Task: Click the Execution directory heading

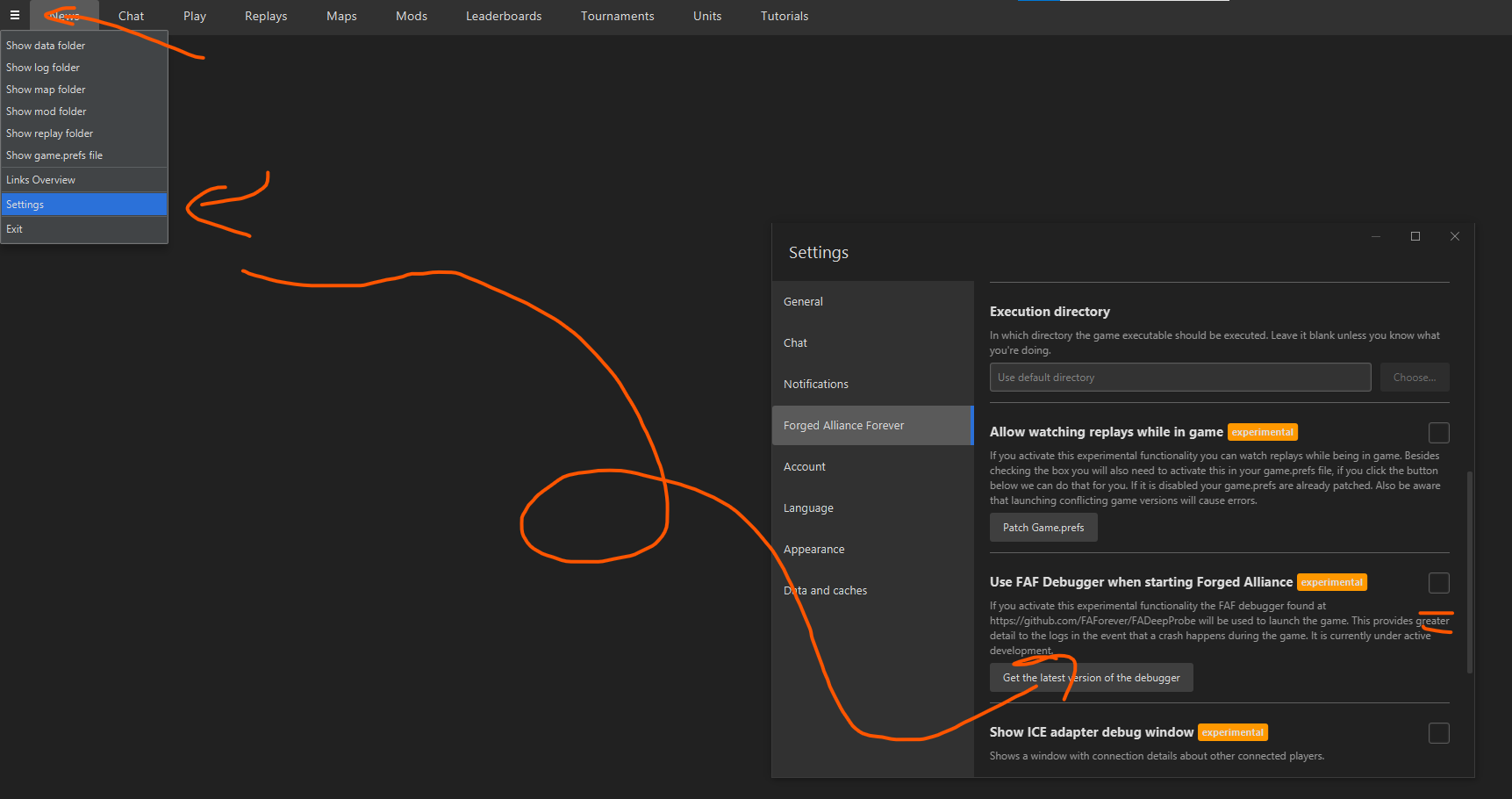Action: pyautogui.click(x=1050, y=312)
